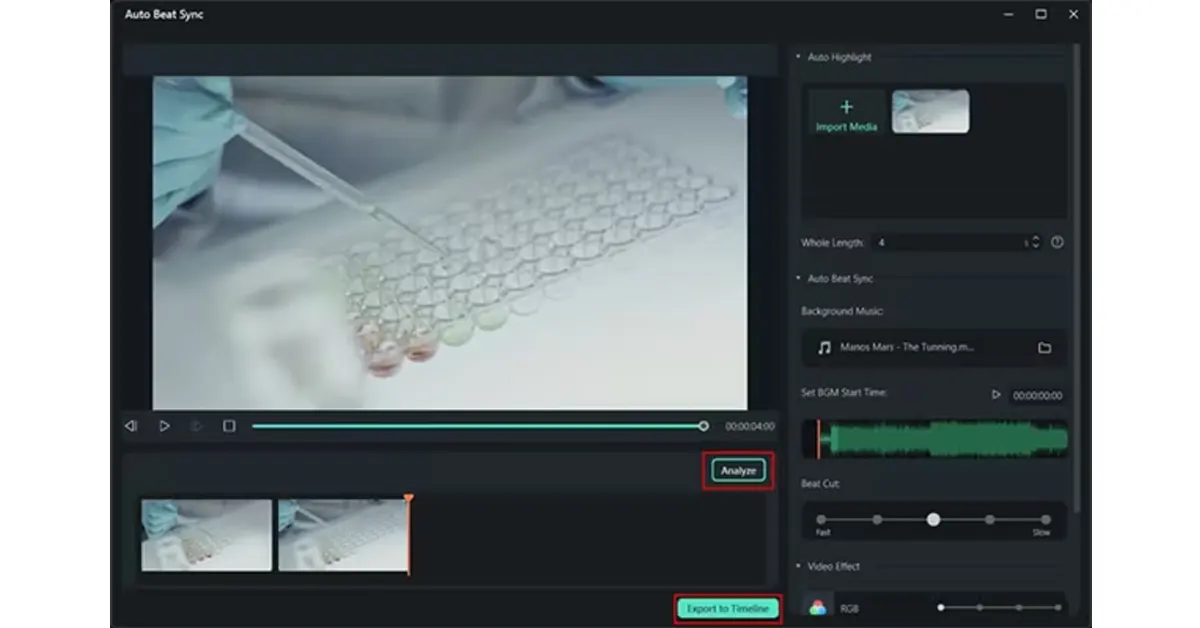The height and width of the screenshot is (628, 1200).
Task: Click the music note icon
Action: click(x=824, y=348)
